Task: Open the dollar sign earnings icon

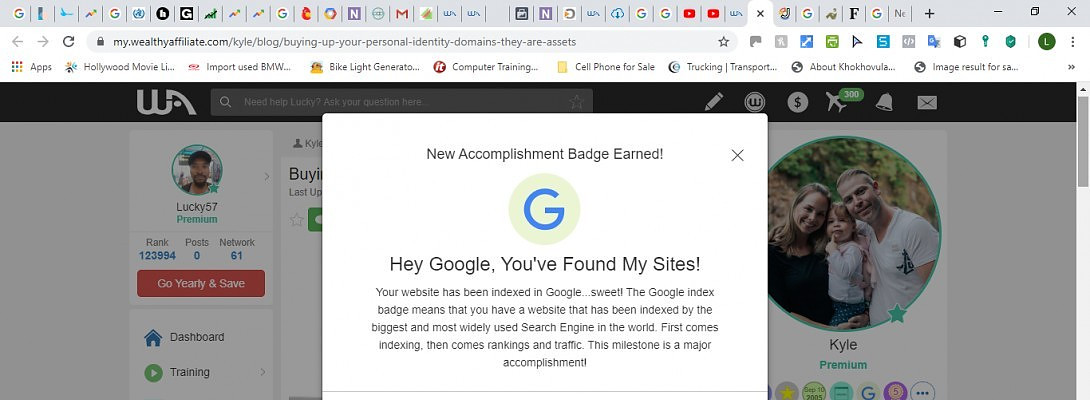Action: pos(797,102)
